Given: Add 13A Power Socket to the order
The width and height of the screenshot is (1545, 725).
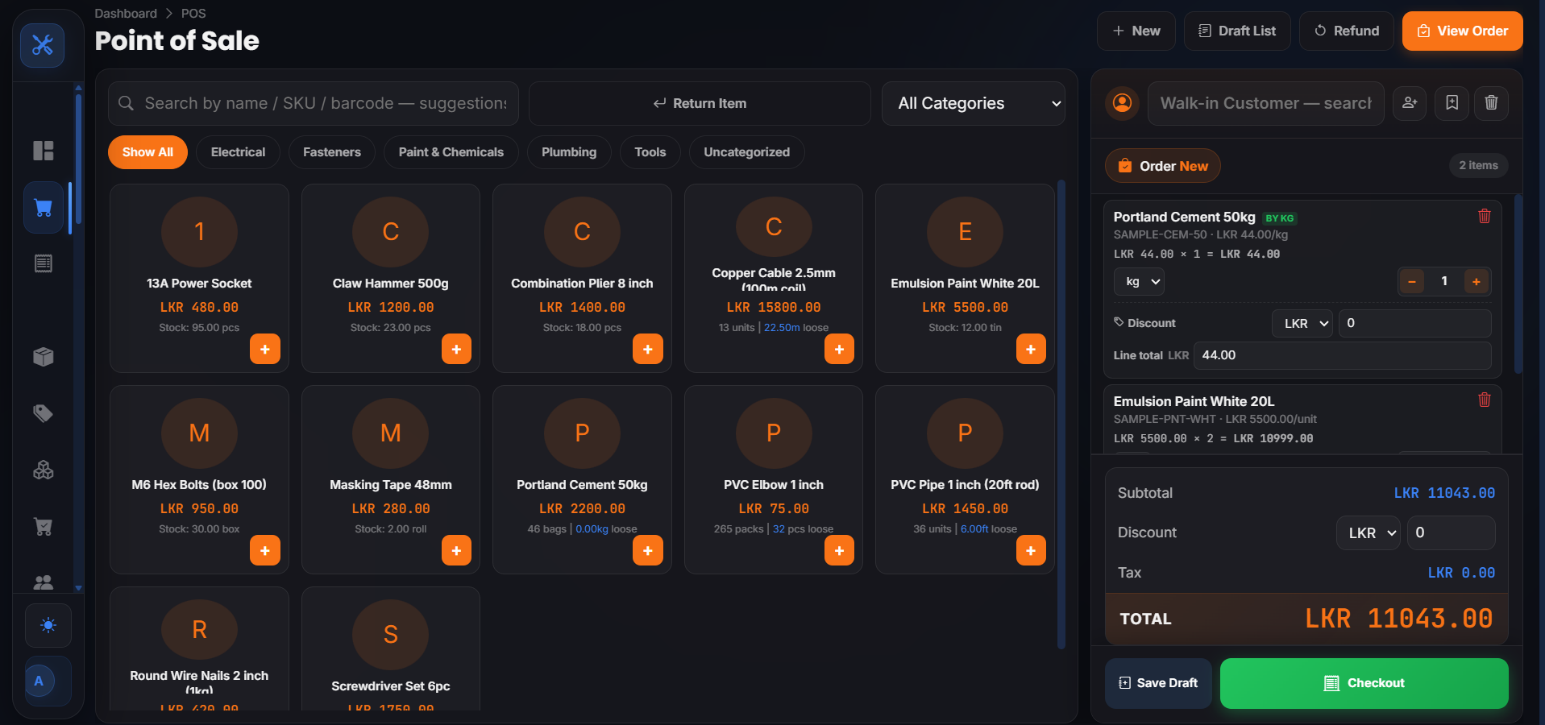Looking at the screenshot, I should tap(265, 349).
